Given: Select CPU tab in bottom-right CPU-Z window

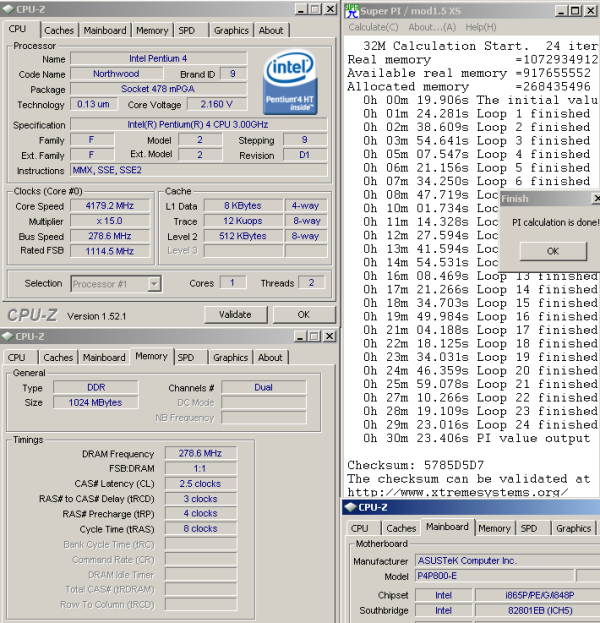Looking at the screenshot, I should pyautogui.click(x=359, y=528).
